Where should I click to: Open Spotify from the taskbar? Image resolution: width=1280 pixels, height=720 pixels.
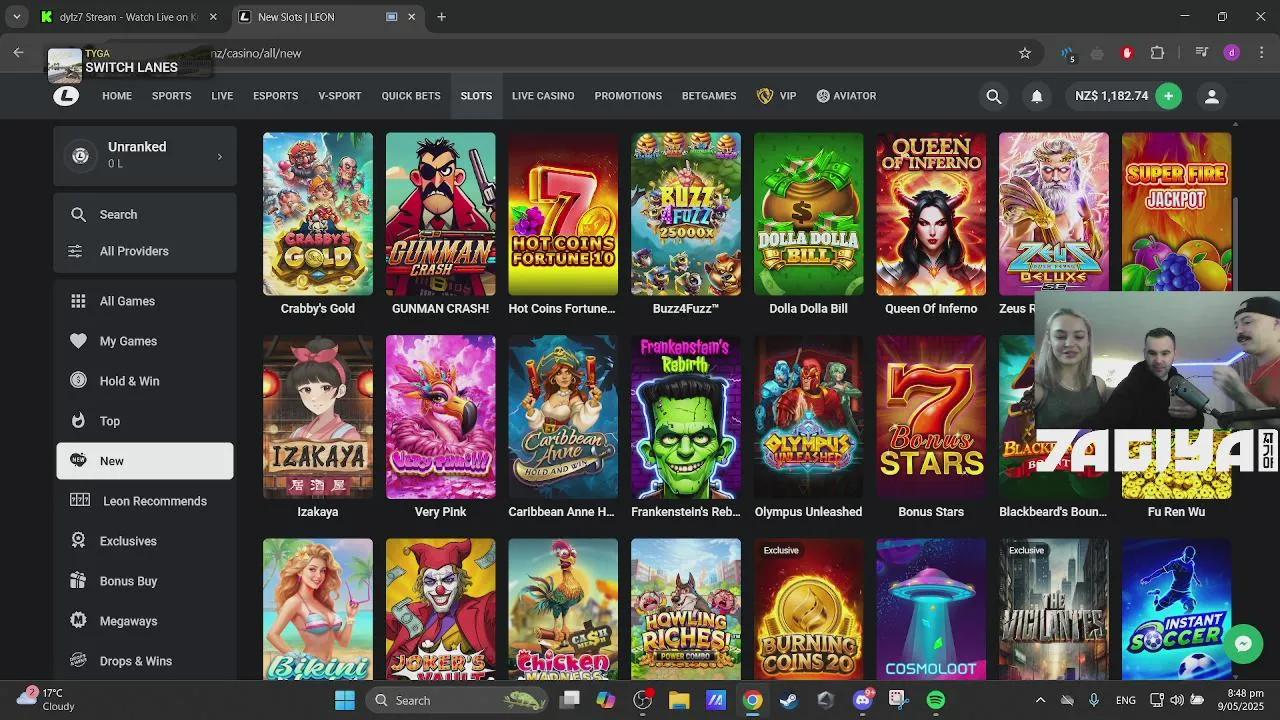click(936, 700)
